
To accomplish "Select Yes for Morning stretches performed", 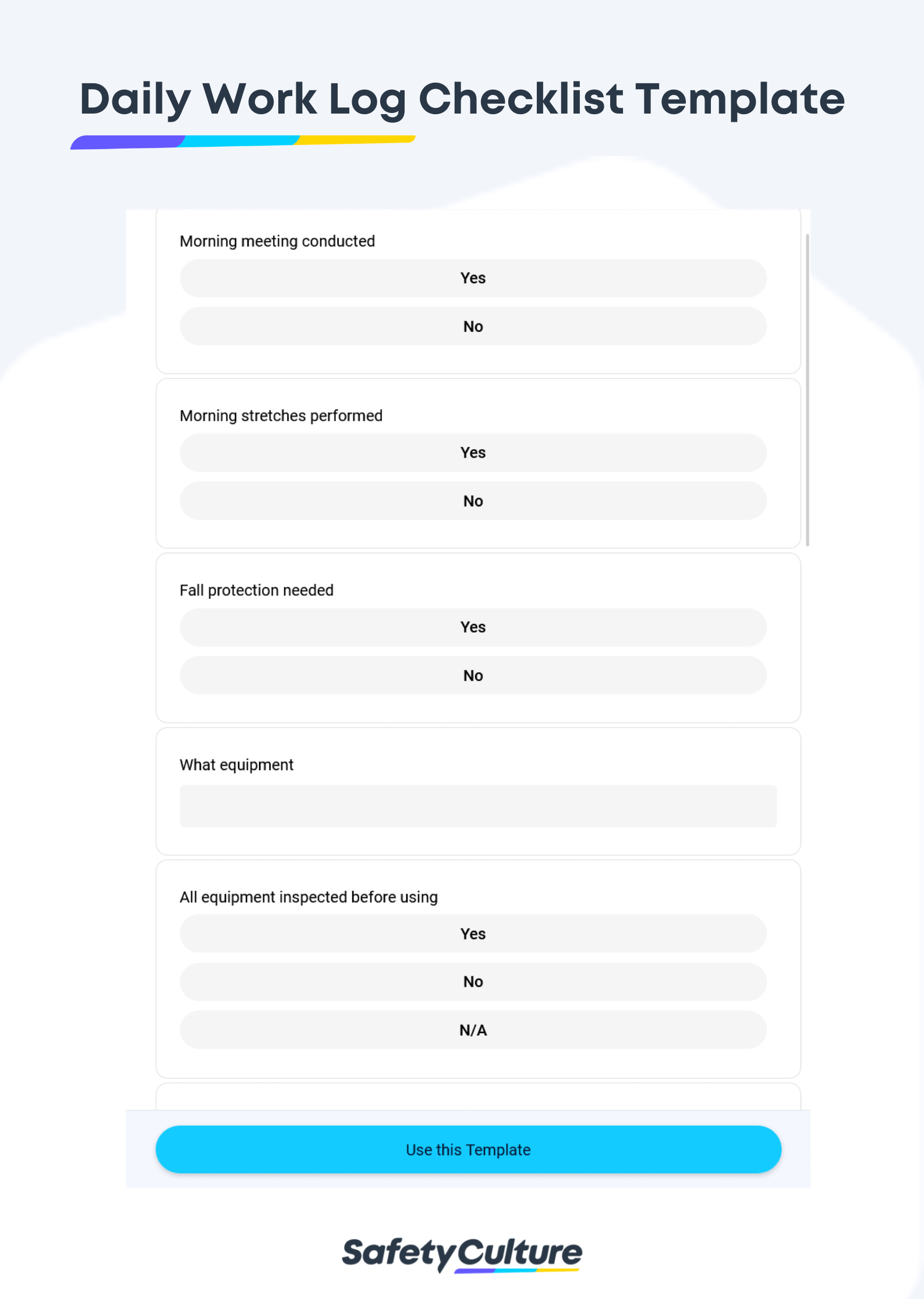I will [x=473, y=453].
